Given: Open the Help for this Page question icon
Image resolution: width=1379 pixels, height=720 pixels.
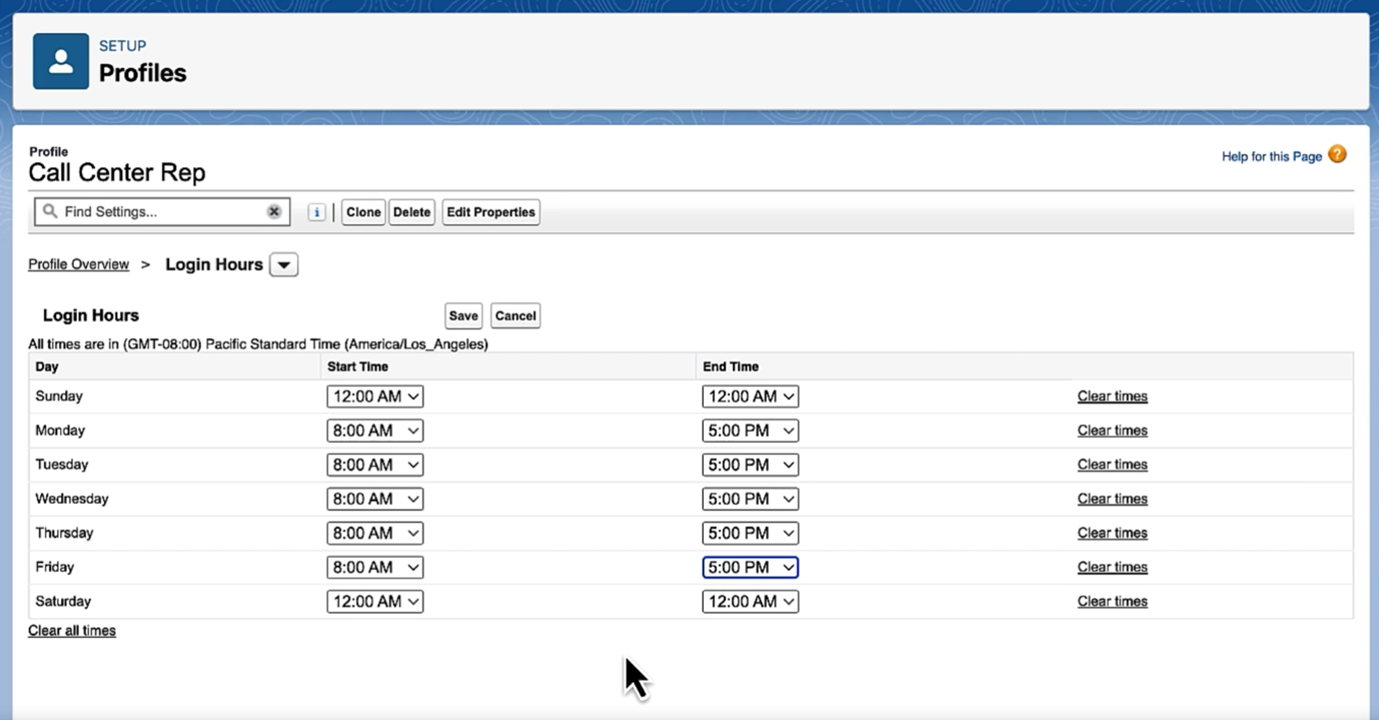Looking at the screenshot, I should (1337, 155).
